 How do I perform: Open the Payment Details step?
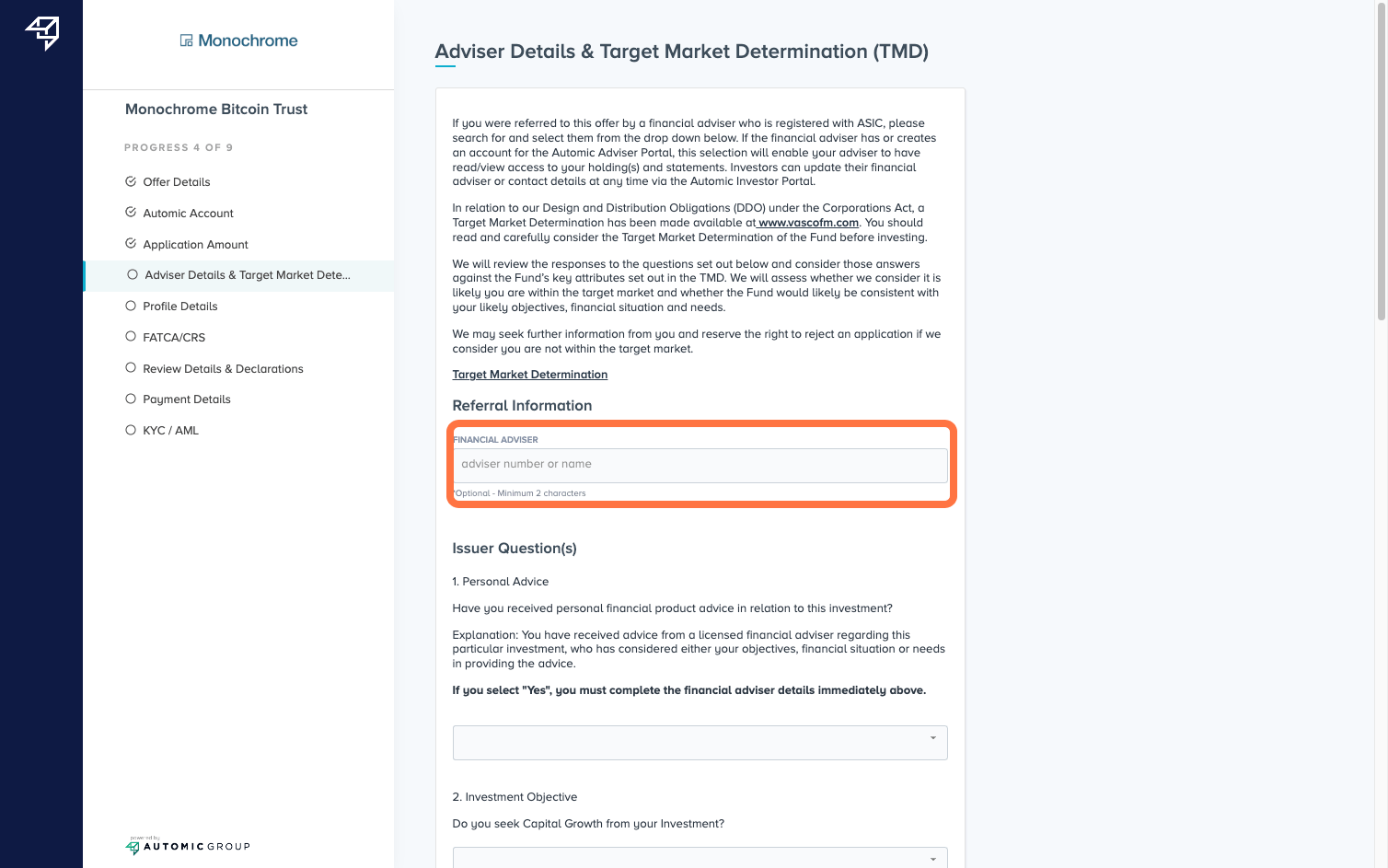187,399
